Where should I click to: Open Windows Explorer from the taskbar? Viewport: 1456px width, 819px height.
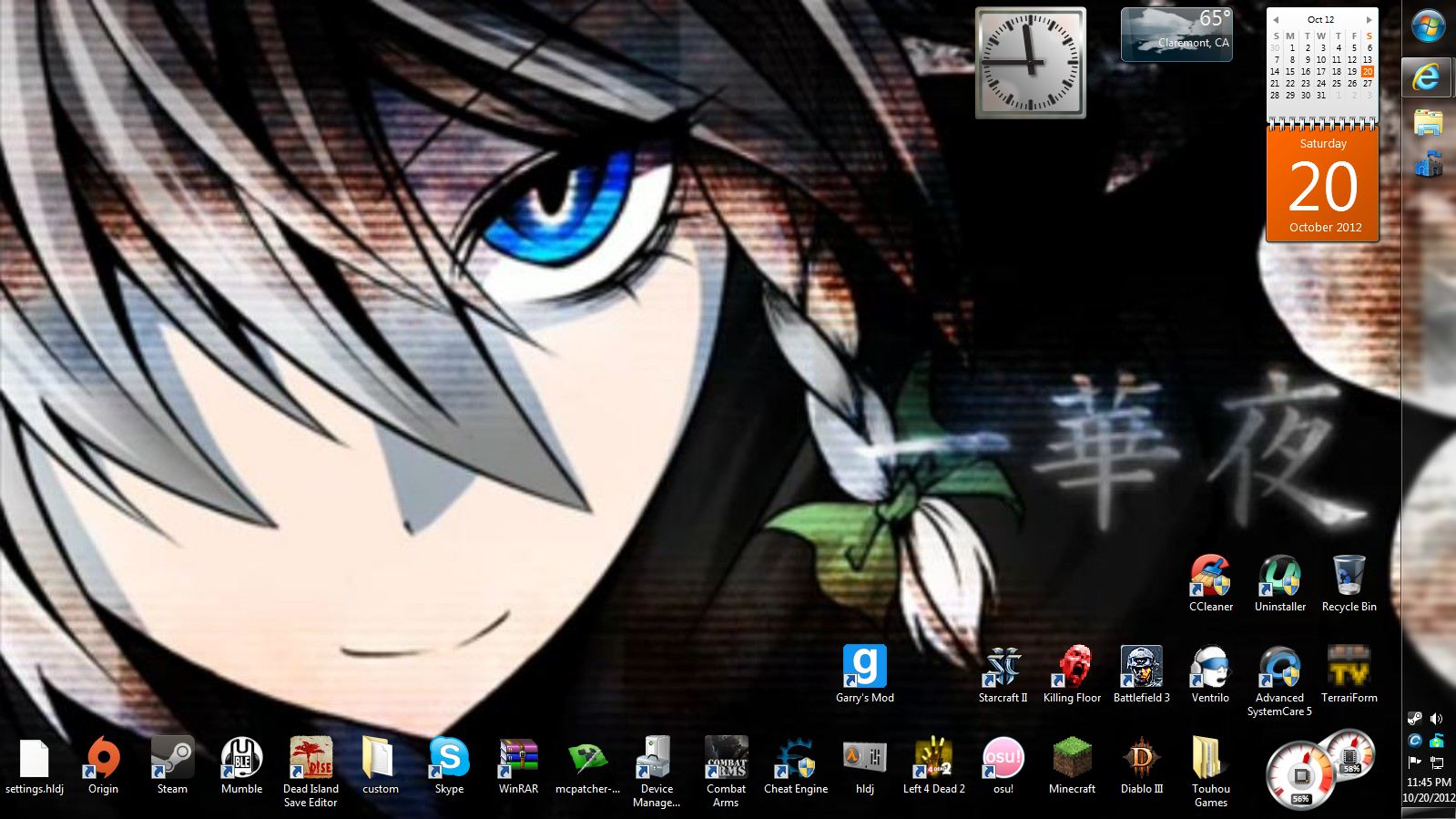(1427, 122)
